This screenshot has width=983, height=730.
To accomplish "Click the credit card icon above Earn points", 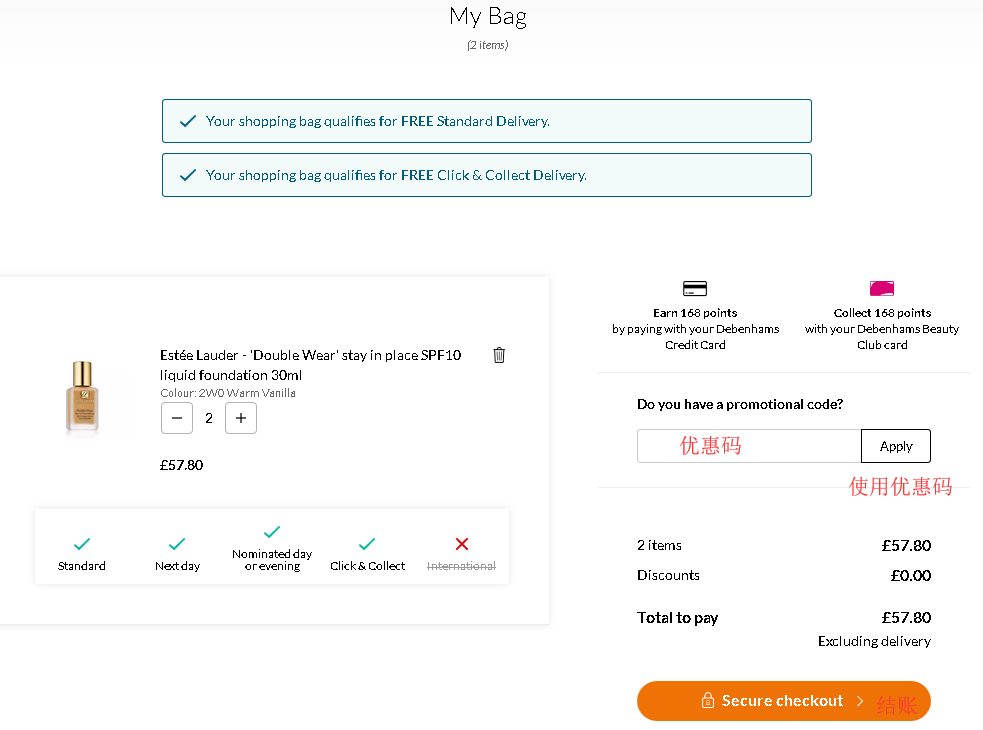I will [695, 289].
